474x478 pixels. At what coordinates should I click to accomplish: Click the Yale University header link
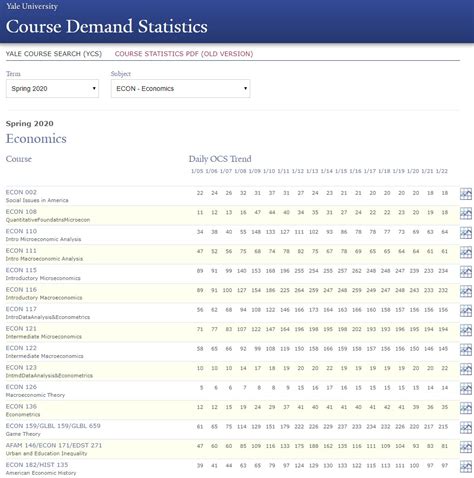[x=32, y=6]
